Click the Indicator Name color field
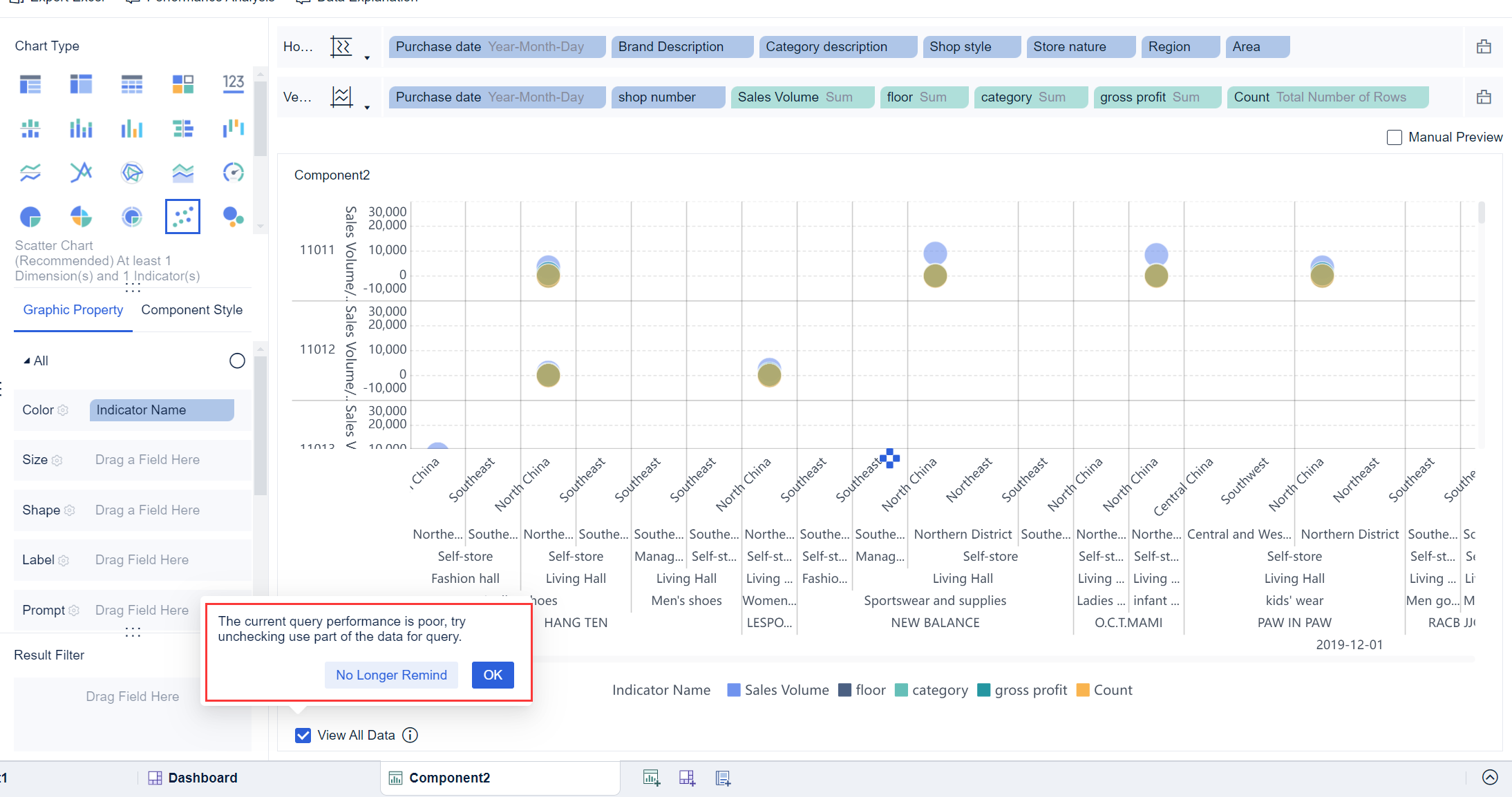The width and height of the screenshot is (1512, 797). [x=162, y=410]
